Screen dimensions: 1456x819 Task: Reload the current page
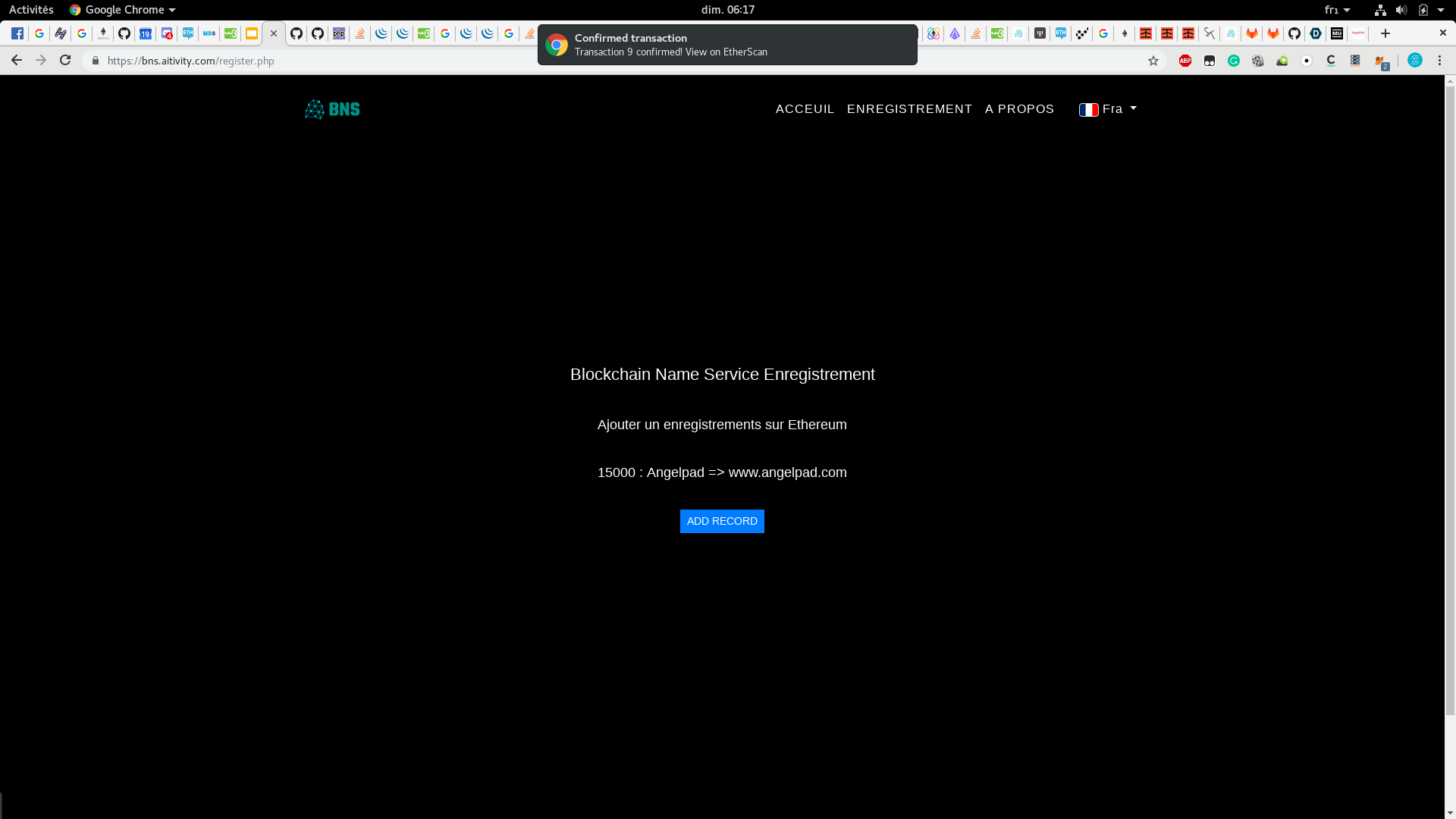65,61
